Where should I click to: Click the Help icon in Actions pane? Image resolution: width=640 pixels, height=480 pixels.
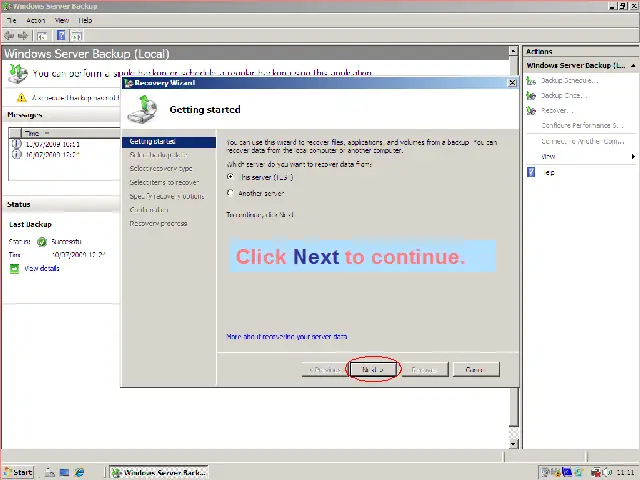(531, 172)
